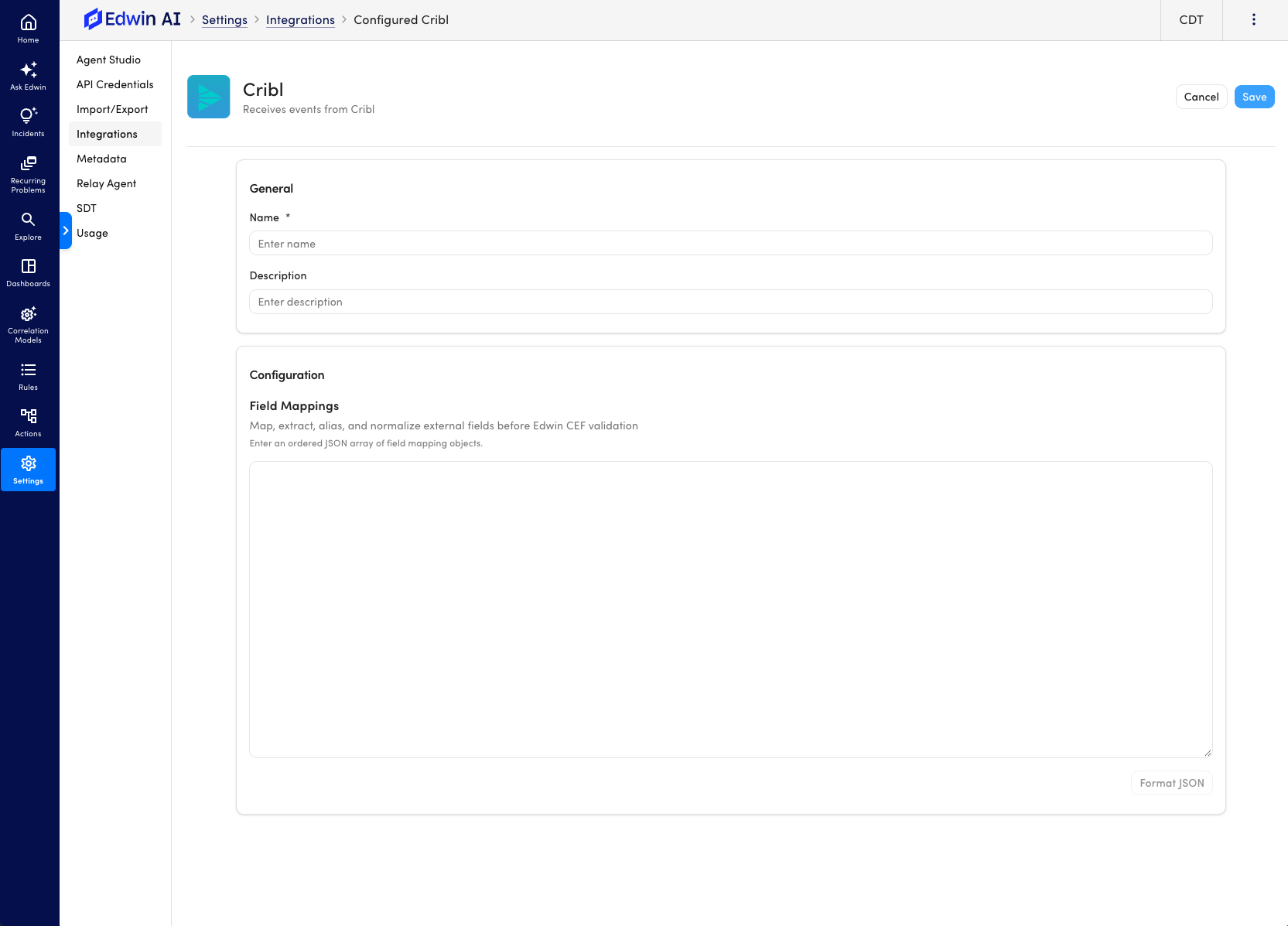Select Integrations in settings menu
1288x926 pixels.
tap(114, 134)
